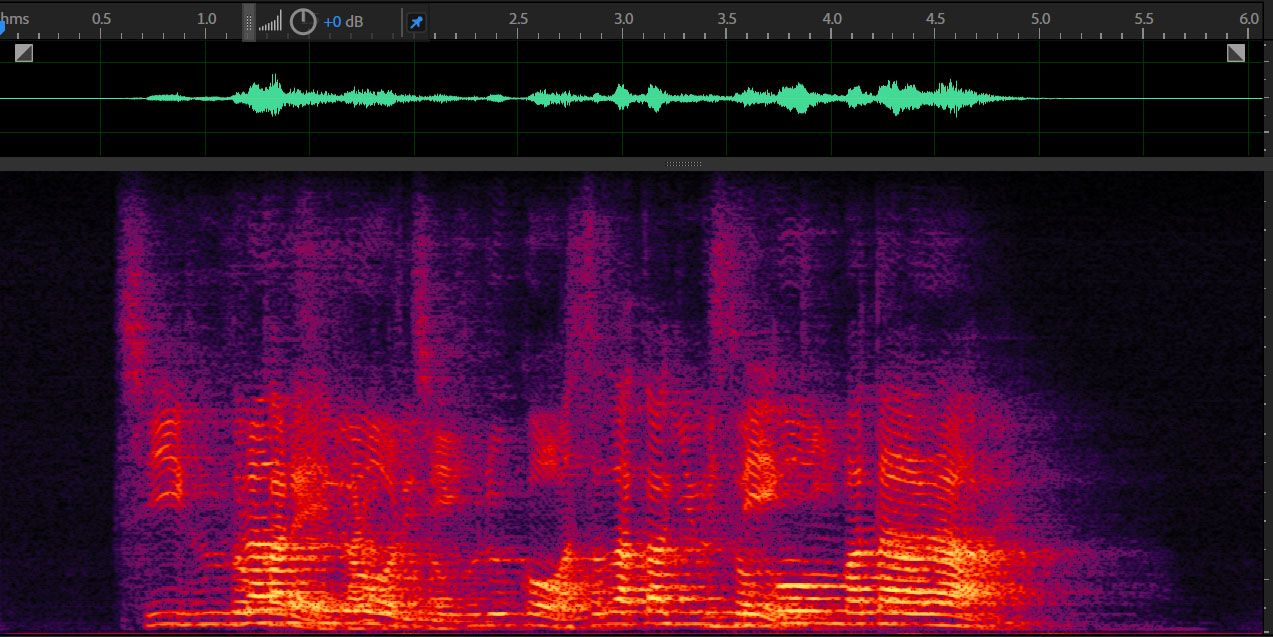Set playhead at 4.0 on ruler
The image size is (1273, 637).
pyautogui.click(x=832, y=20)
